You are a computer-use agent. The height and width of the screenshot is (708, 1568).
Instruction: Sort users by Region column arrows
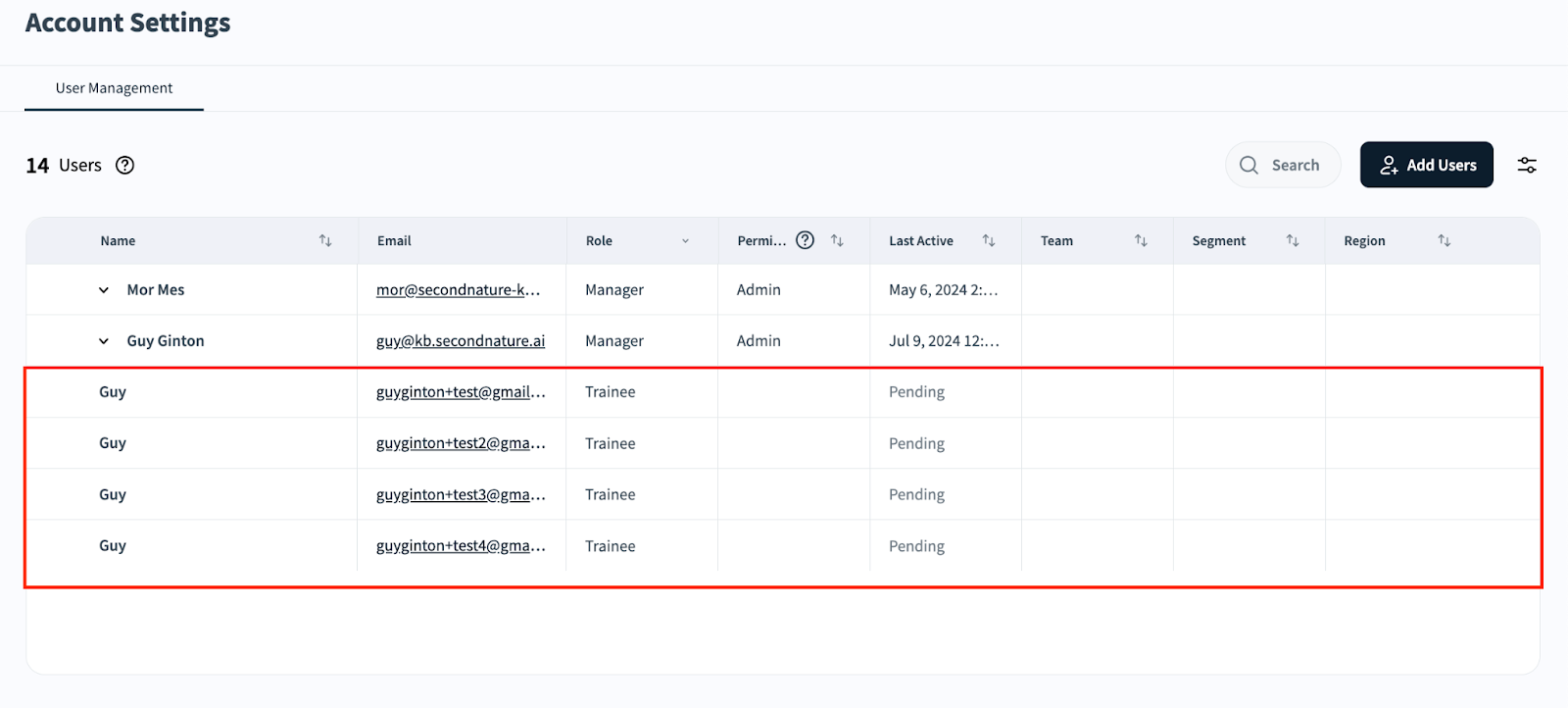(1444, 241)
